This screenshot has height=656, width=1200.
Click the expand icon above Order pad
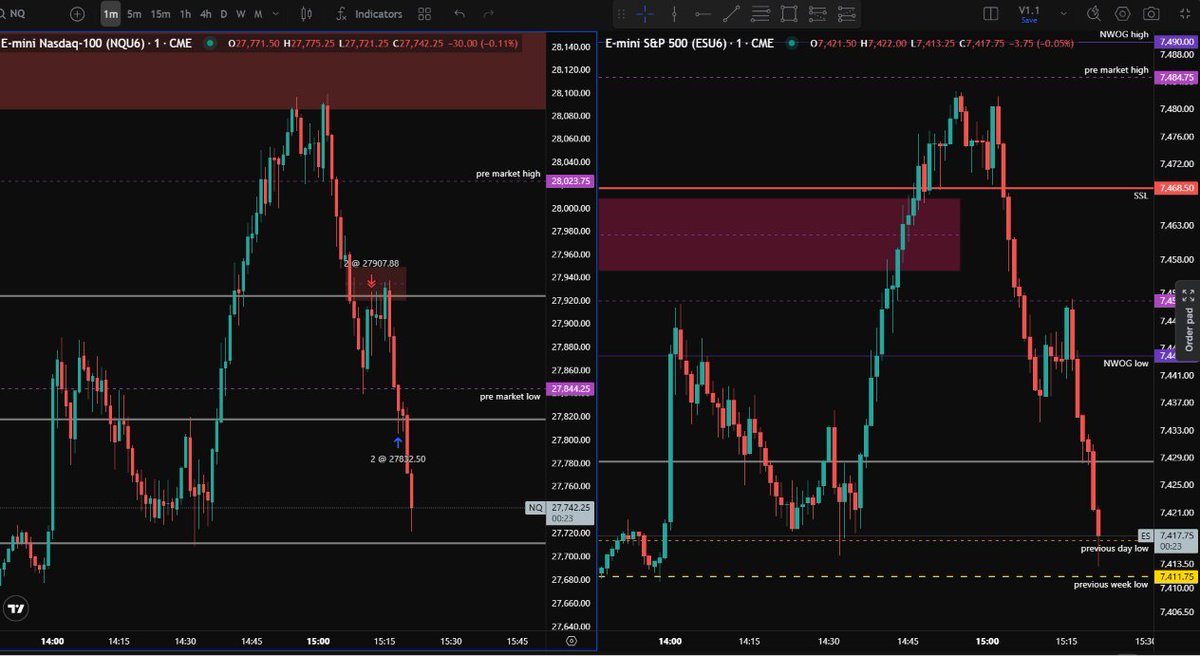1188,296
